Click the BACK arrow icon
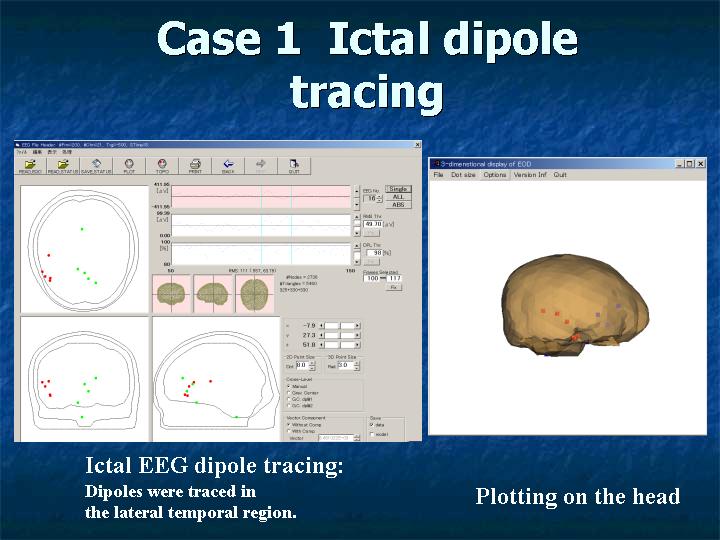Viewport: 720px width, 540px height. 228,166
